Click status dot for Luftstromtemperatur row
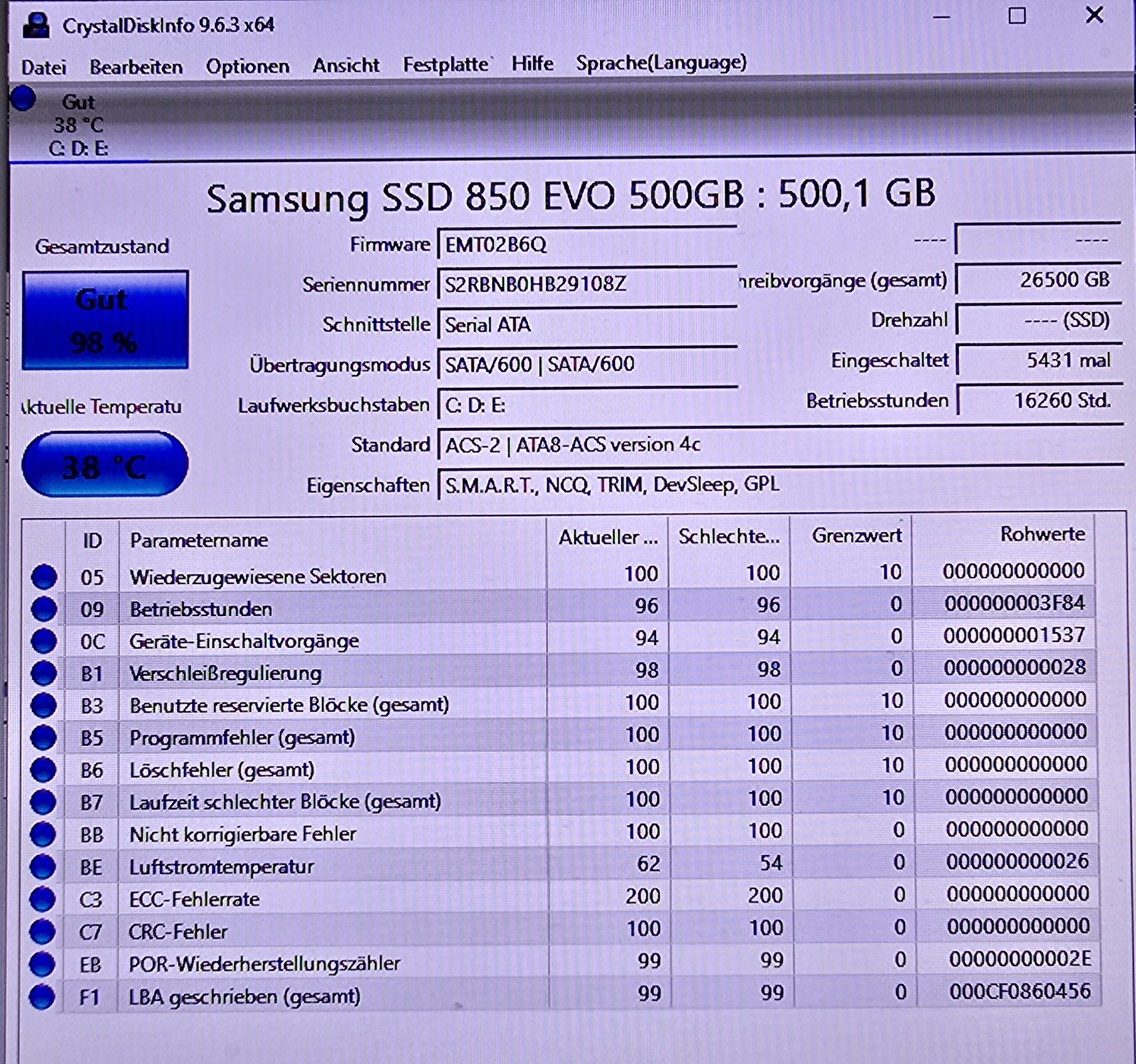Image resolution: width=1136 pixels, height=1064 pixels. 43,867
